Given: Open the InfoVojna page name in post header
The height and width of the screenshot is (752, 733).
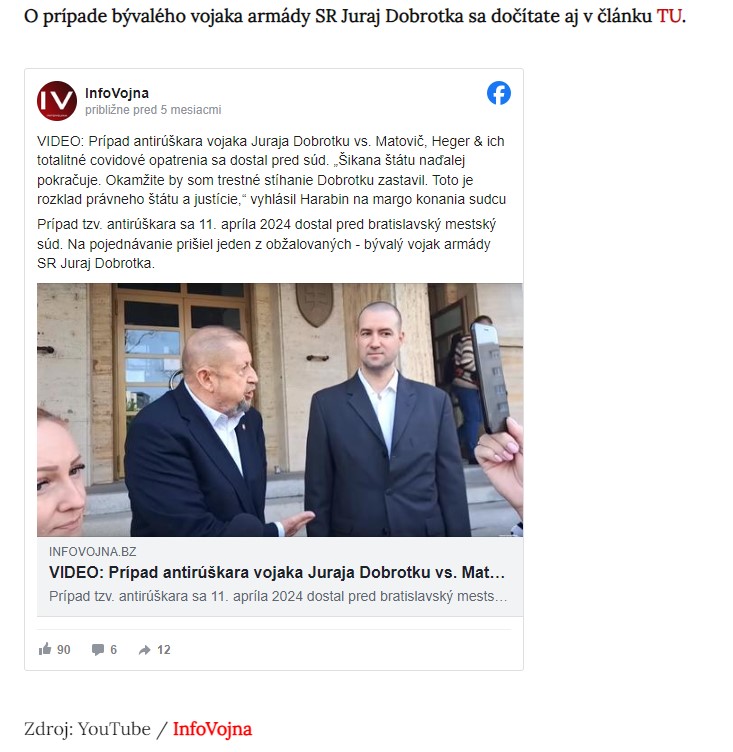Looking at the screenshot, I should coord(117,93).
